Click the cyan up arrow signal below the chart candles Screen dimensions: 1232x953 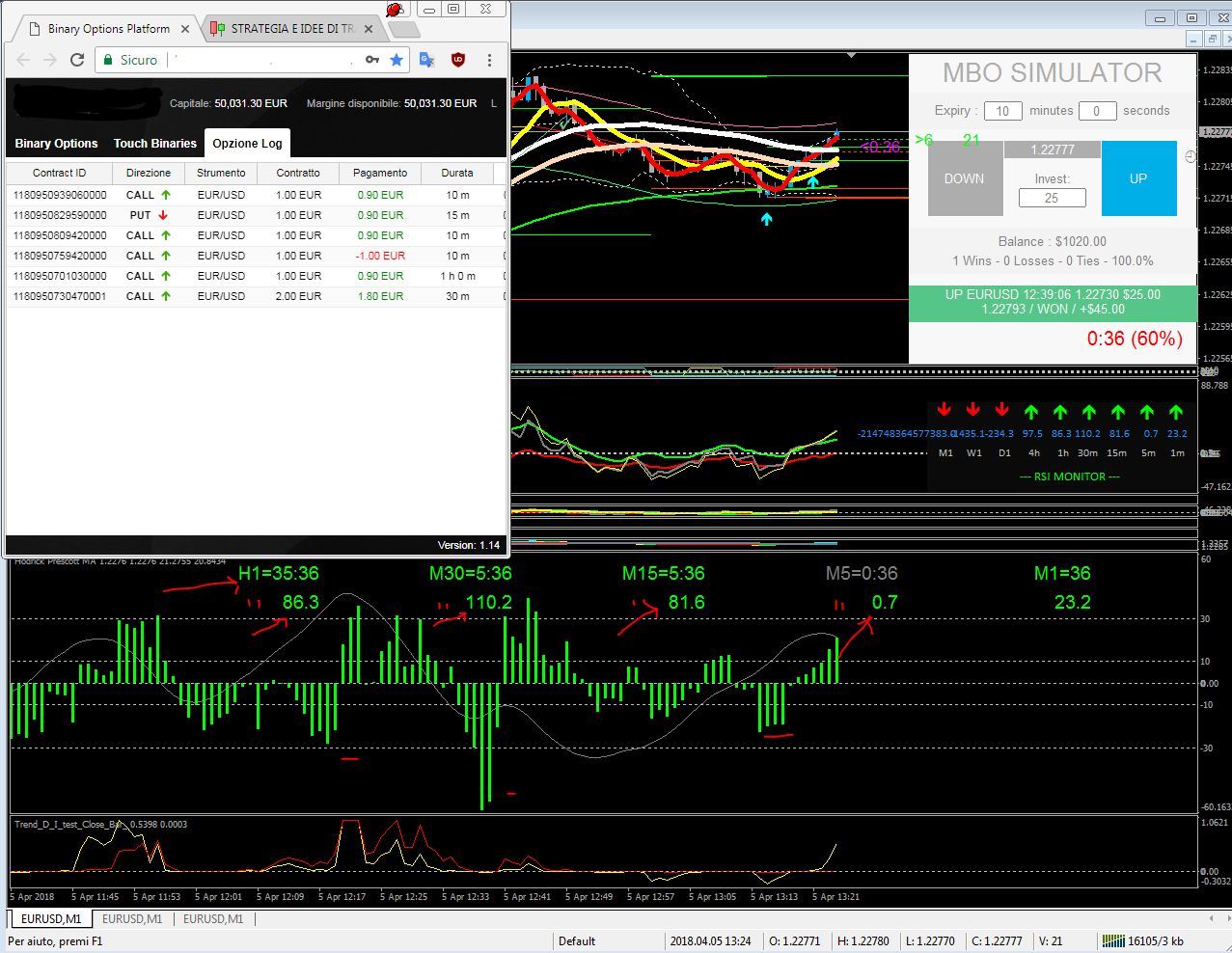click(766, 219)
